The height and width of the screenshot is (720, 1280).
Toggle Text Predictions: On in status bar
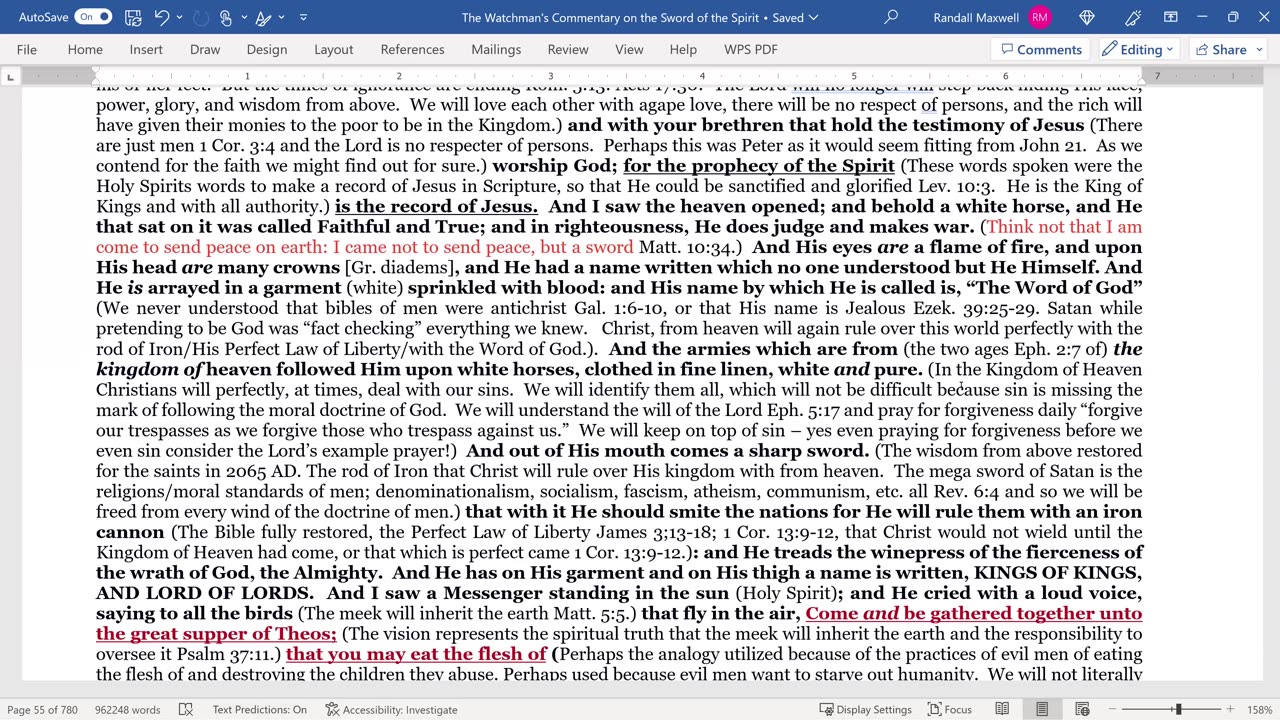click(x=259, y=709)
